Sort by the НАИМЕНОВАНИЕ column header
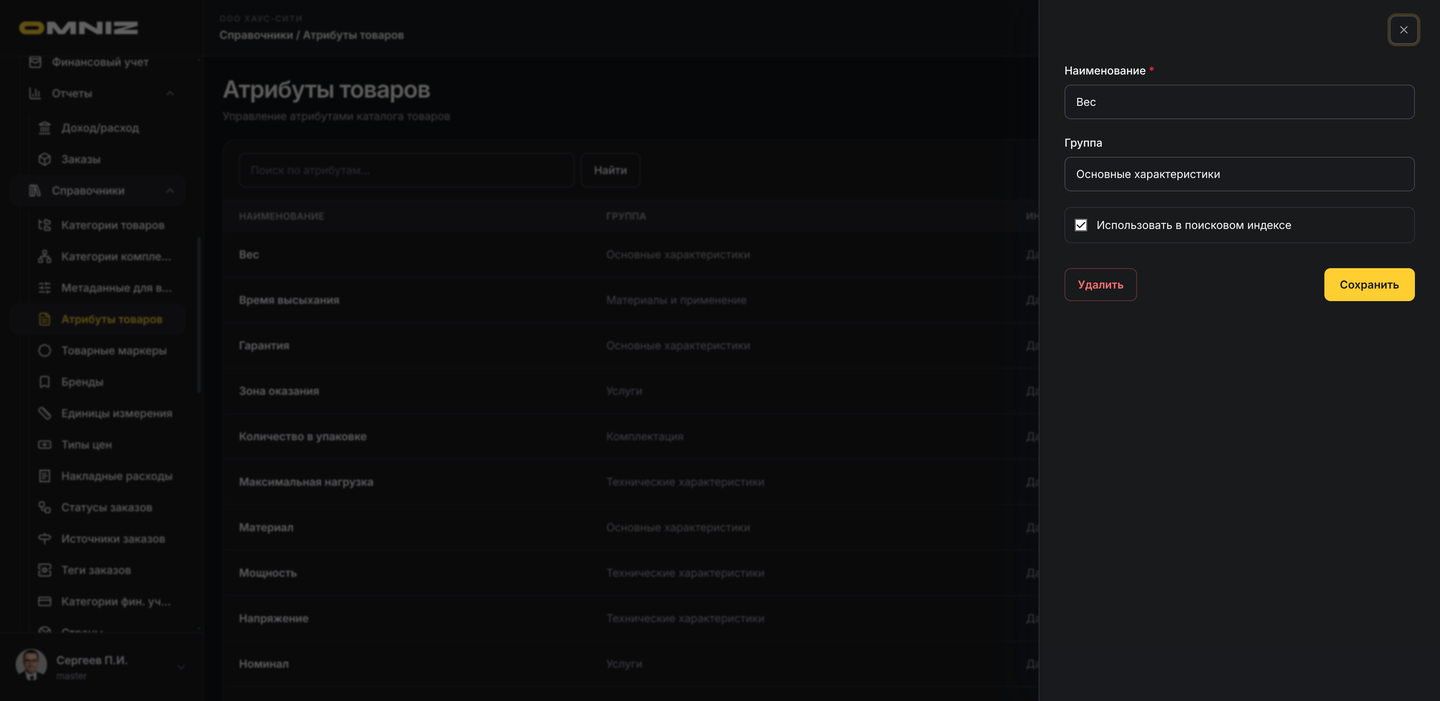Image resolution: width=1440 pixels, height=701 pixels. coord(281,216)
